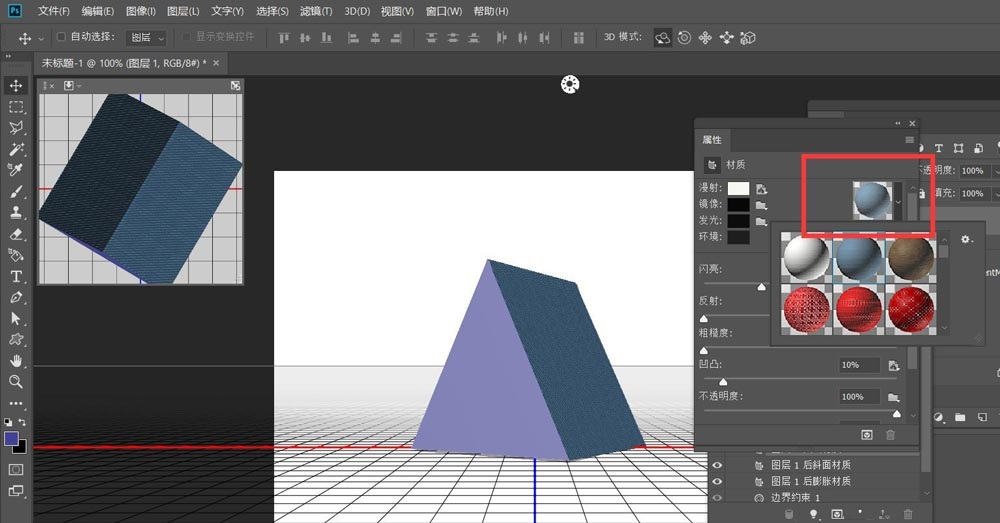Image resolution: width=1000 pixels, height=523 pixels.
Task: Select the Hand tool
Action: click(16, 360)
